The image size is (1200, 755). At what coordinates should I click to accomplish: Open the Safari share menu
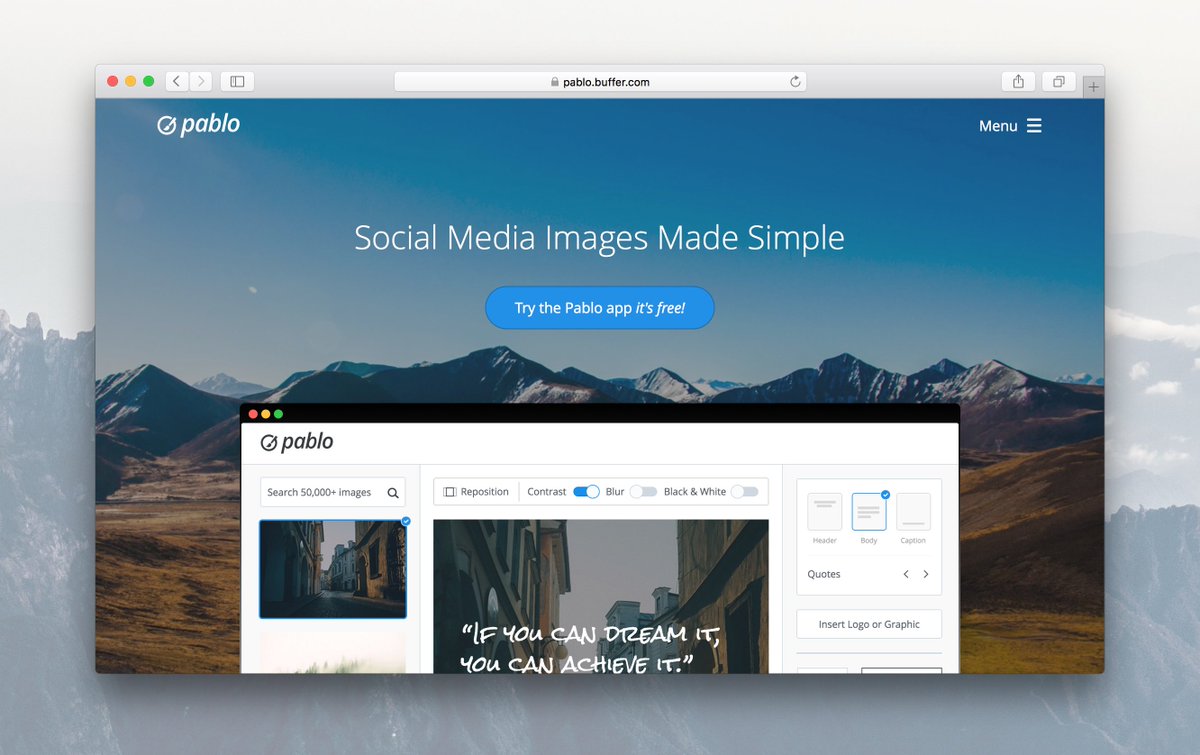pos(1018,81)
